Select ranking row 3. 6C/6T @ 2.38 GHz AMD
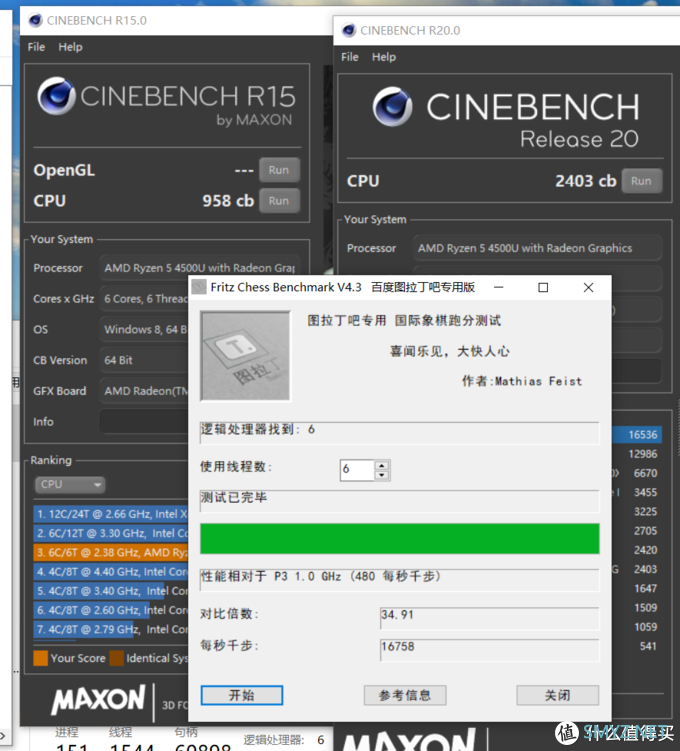The image size is (680, 751). coord(111,552)
